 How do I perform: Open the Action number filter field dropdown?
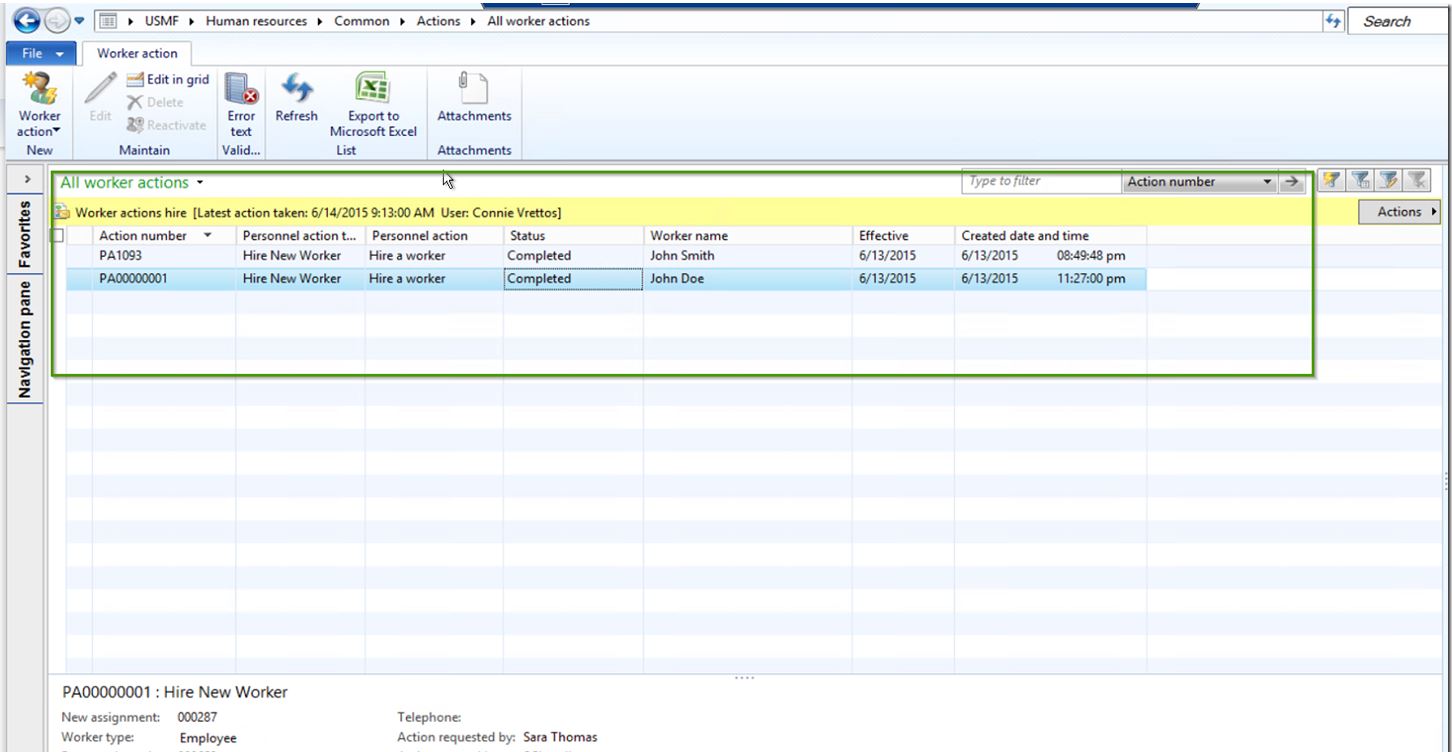(1268, 182)
